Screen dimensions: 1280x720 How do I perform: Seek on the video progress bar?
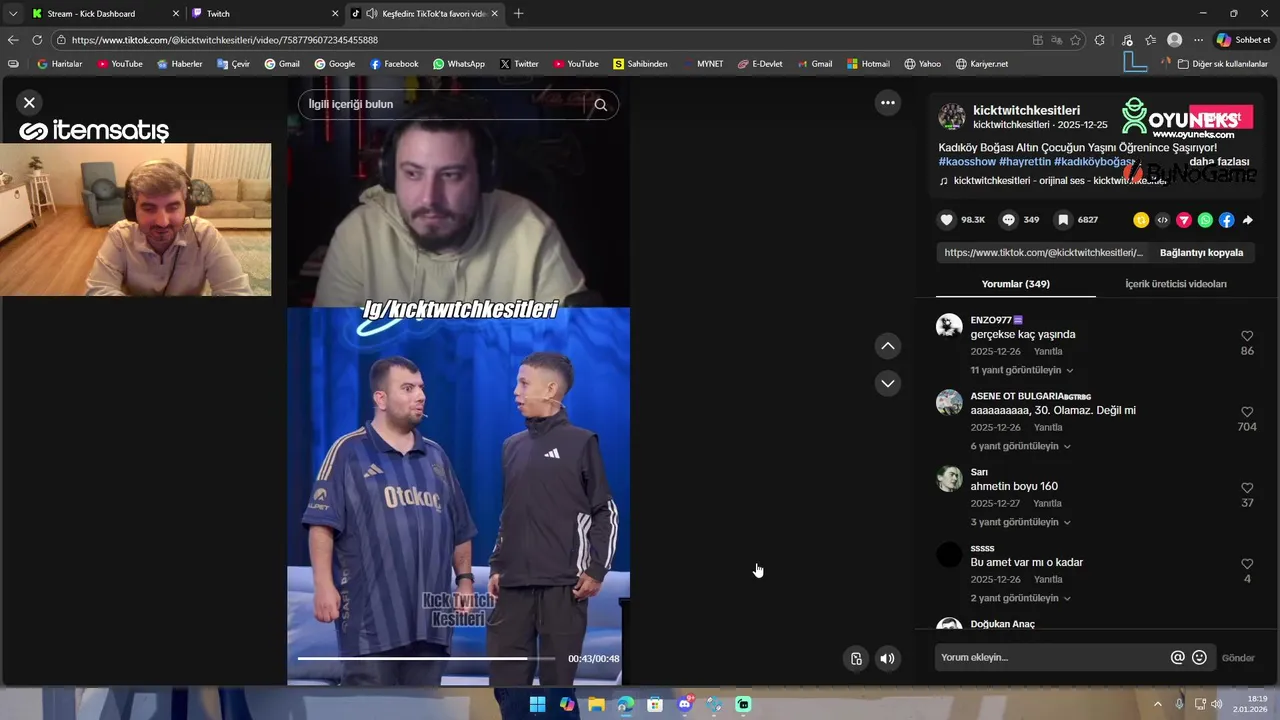pyautogui.click(x=426, y=658)
